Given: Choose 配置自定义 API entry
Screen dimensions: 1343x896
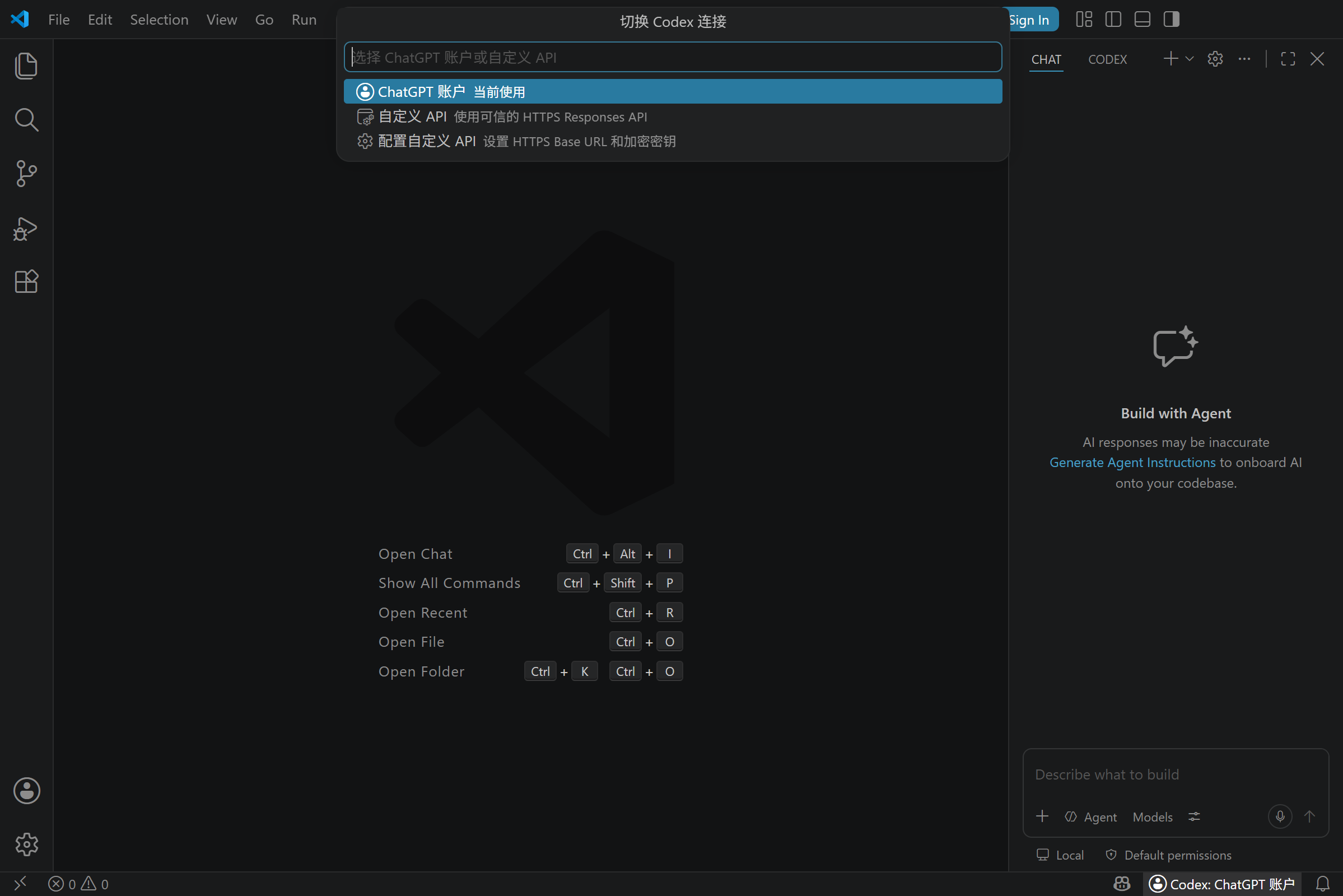Looking at the screenshot, I should [x=673, y=141].
